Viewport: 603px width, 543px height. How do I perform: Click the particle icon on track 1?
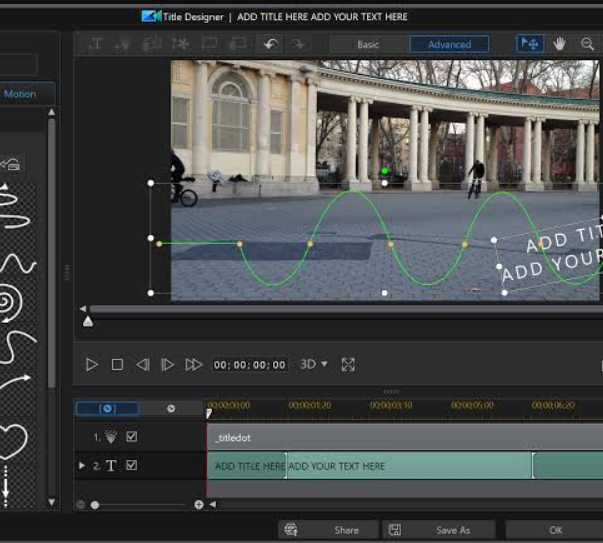tap(110, 437)
